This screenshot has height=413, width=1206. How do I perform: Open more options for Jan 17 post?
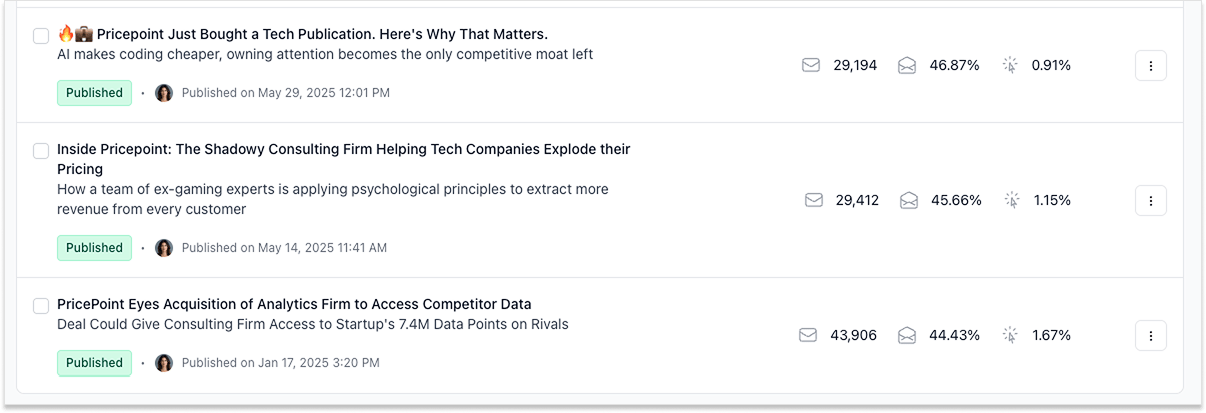(x=1150, y=335)
